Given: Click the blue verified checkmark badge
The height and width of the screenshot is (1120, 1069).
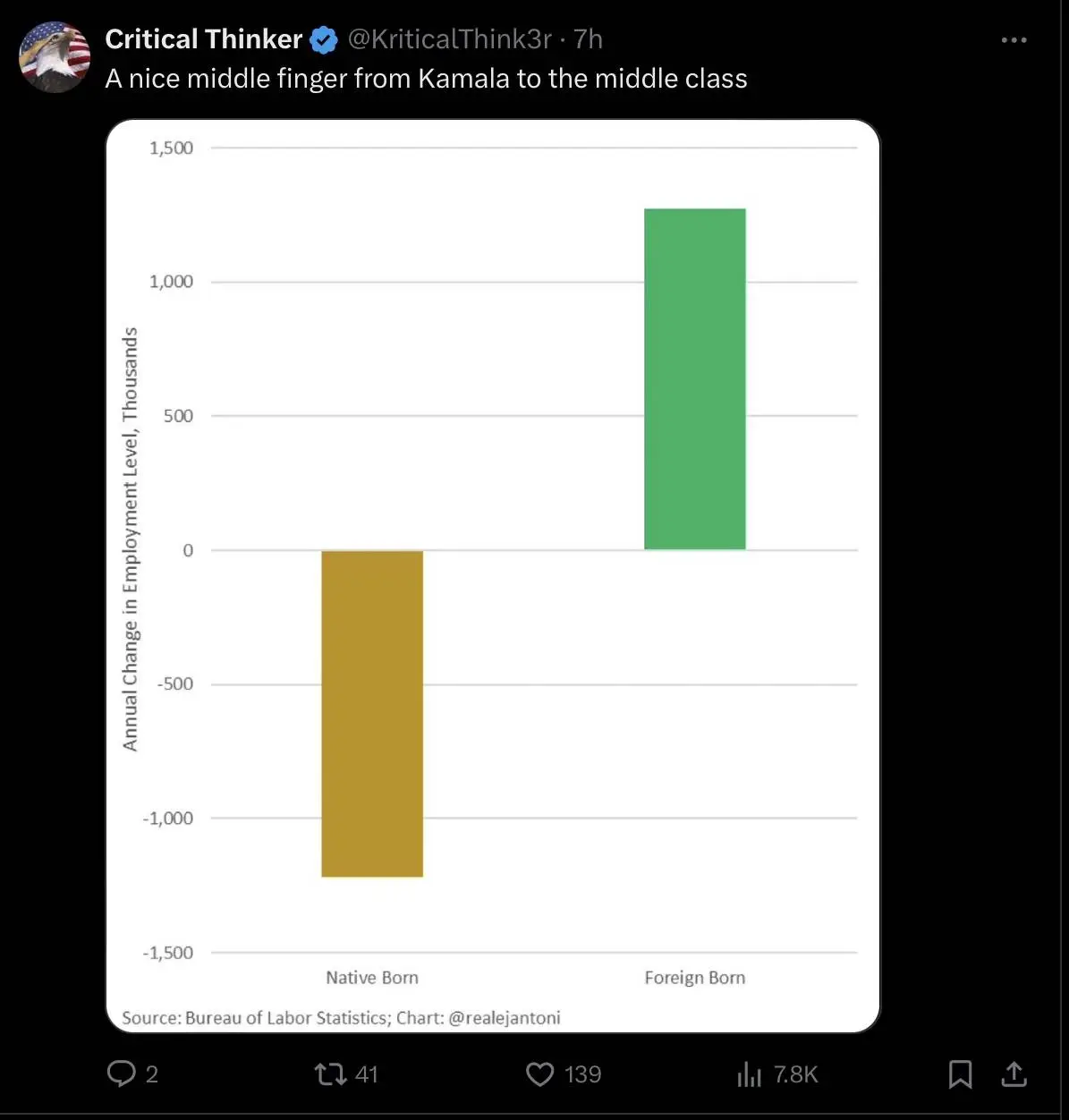Looking at the screenshot, I should tap(323, 40).
